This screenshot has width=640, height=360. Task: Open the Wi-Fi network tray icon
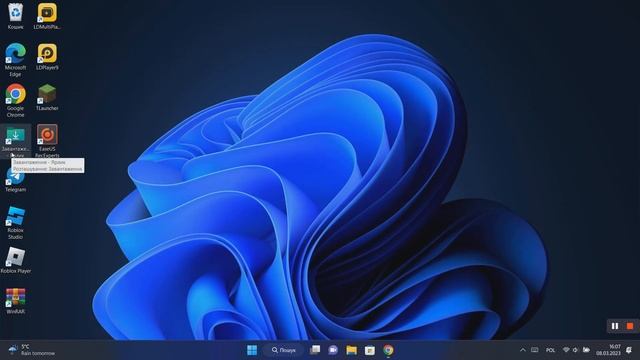(x=566, y=350)
